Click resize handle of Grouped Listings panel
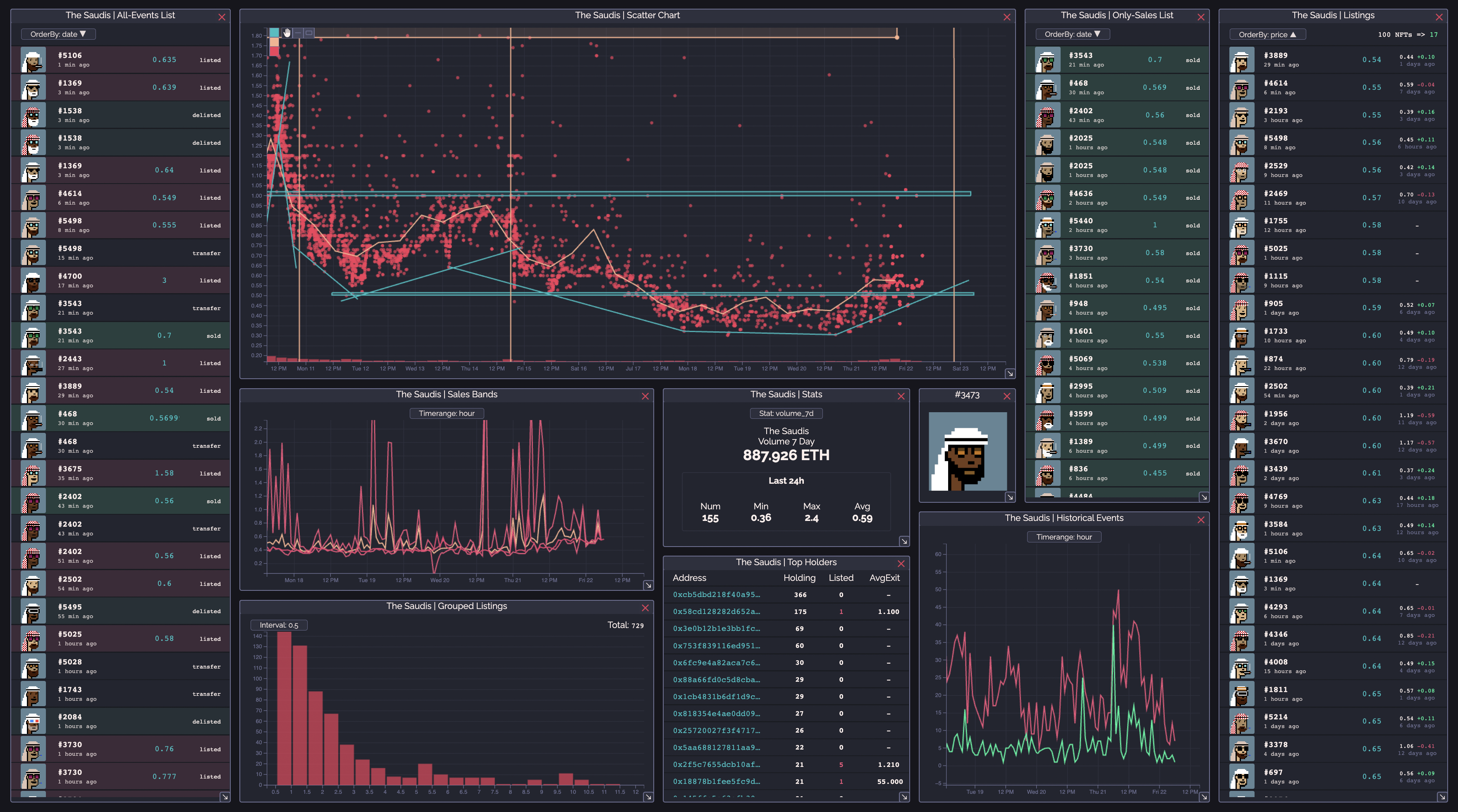 click(648, 797)
